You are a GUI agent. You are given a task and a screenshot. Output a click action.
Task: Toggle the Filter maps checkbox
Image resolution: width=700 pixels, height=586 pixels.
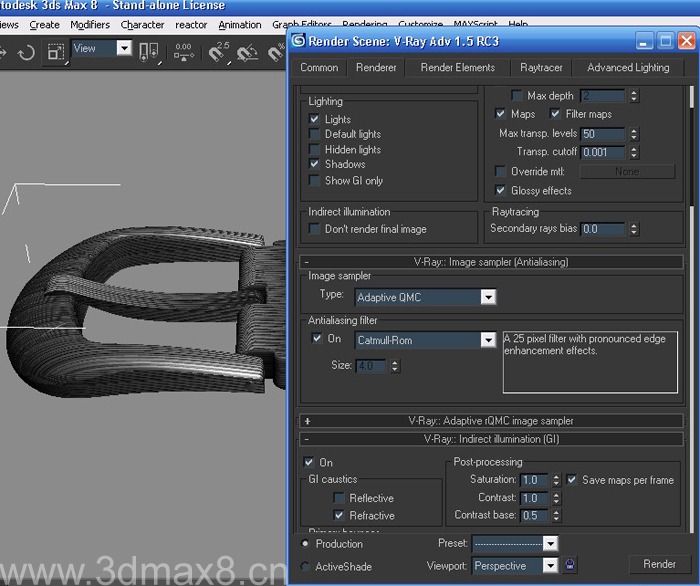pyautogui.click(x=555, y=113)
